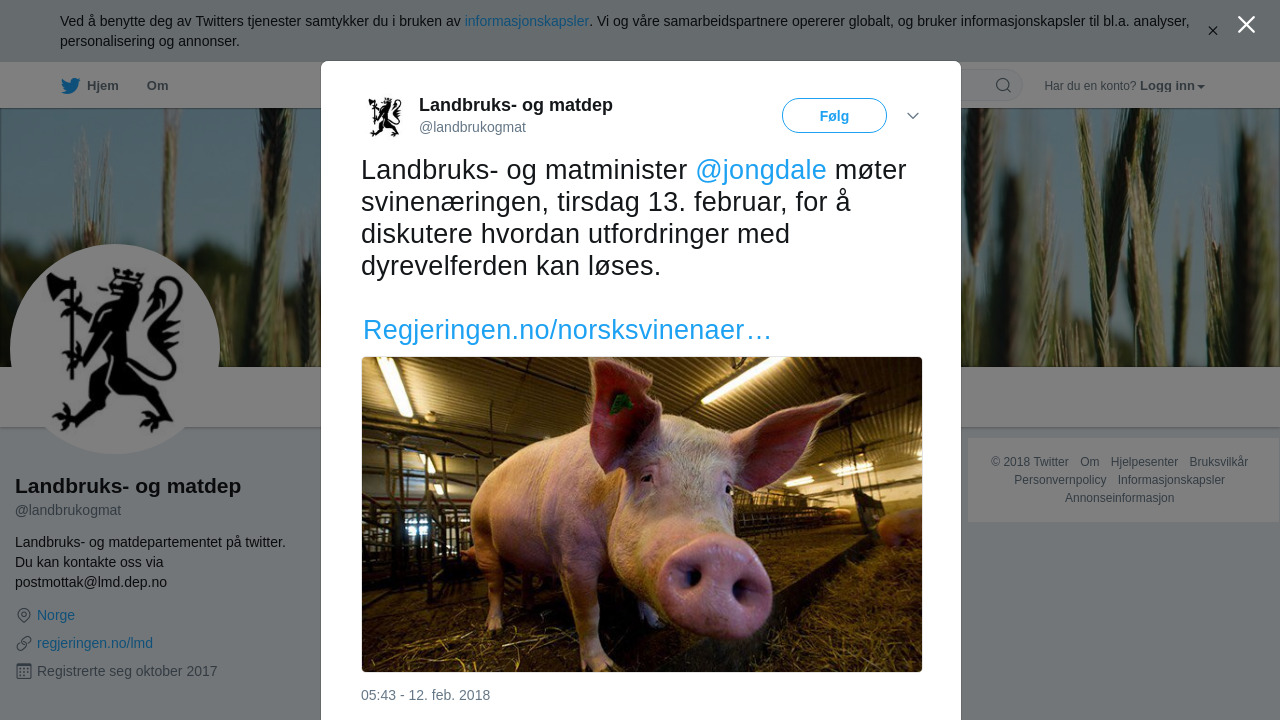Screen dimensions: 1280x720
Task: Click Landbruks- og matdep name in modal
Action: click(516, 105)
